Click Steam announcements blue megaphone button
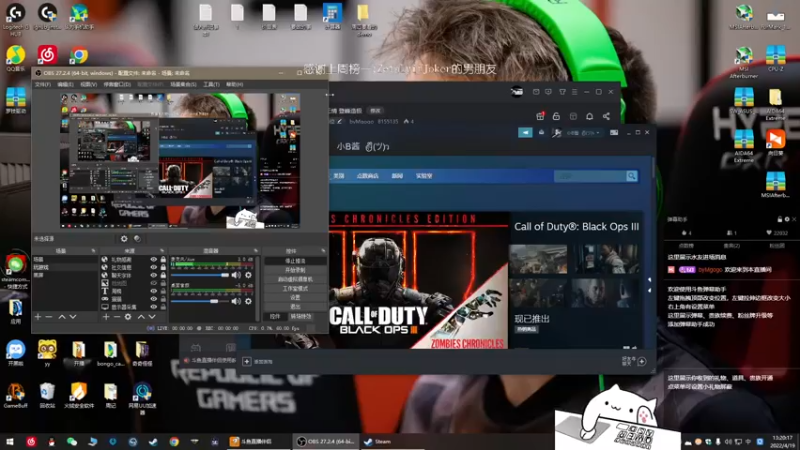Image resolution: width=800 pixels, height=450 pixels. [x=525, y=133]
